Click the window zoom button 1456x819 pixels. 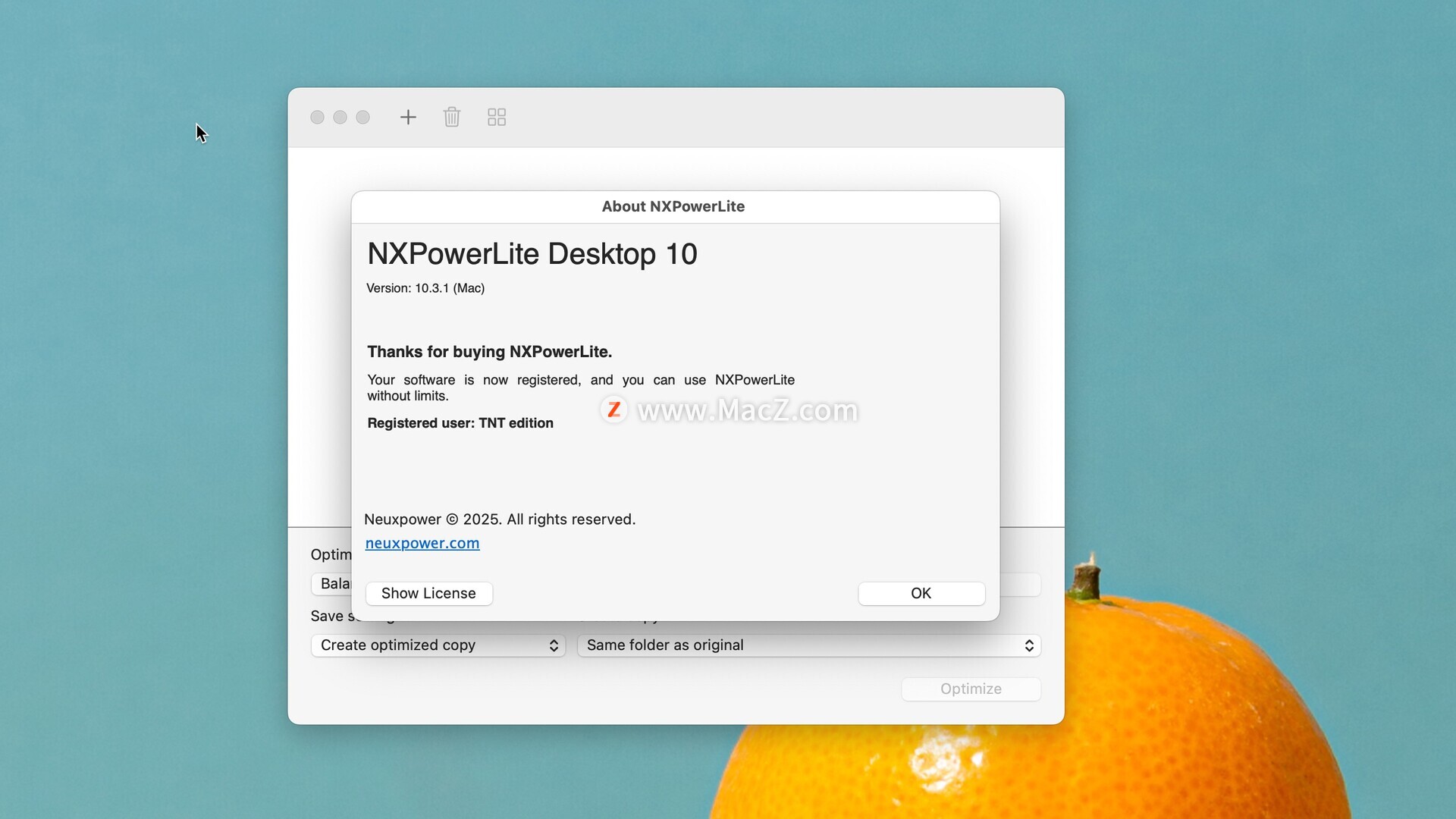tap(363, 117)
